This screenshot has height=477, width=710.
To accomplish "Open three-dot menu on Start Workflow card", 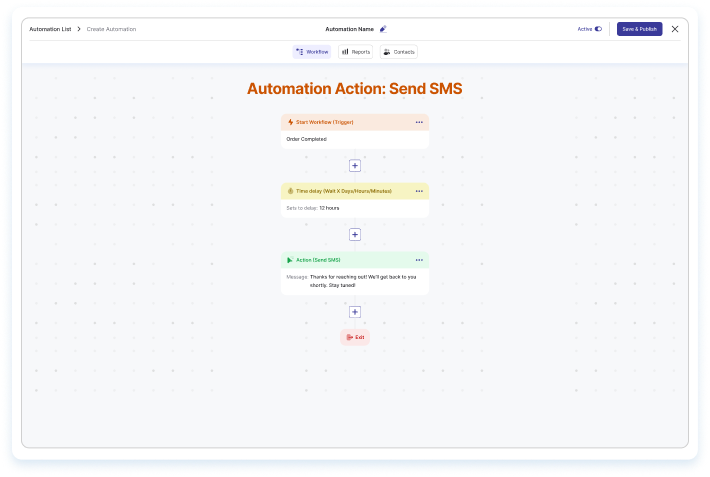I will (x=419, y=122).
